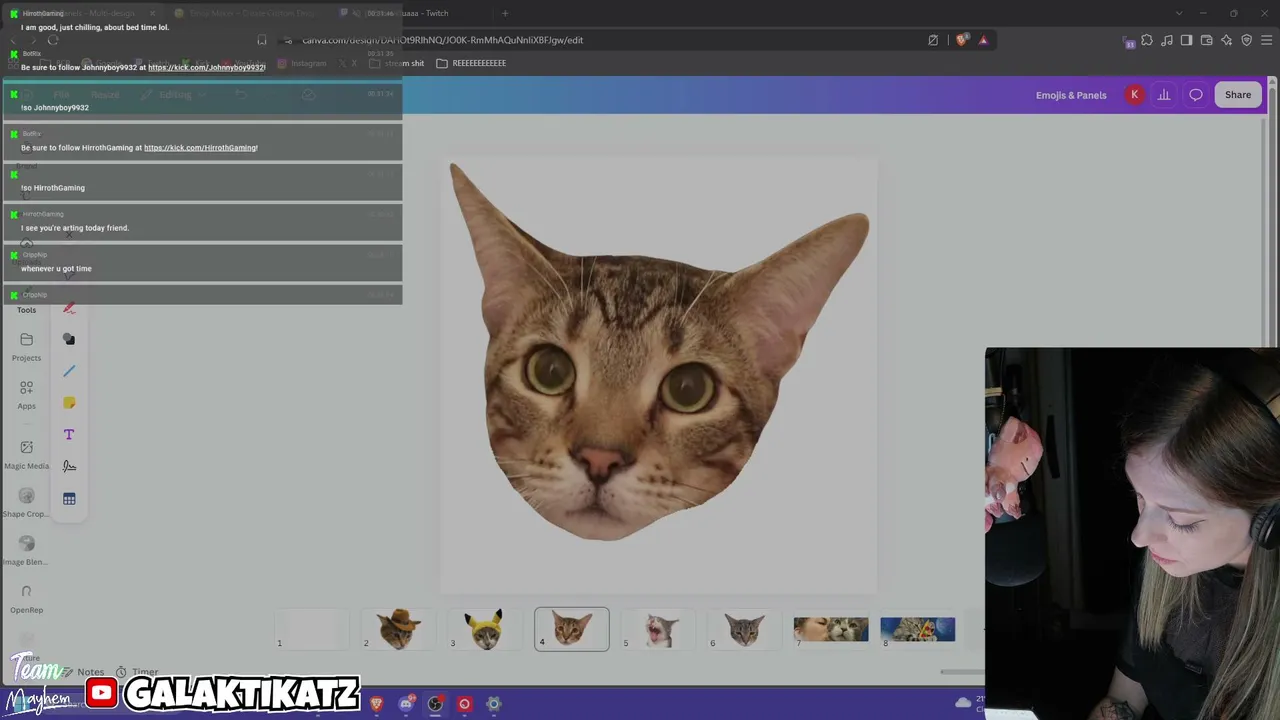
Task: Open the comments speech bubble
Action: [x=1196, y=95]
